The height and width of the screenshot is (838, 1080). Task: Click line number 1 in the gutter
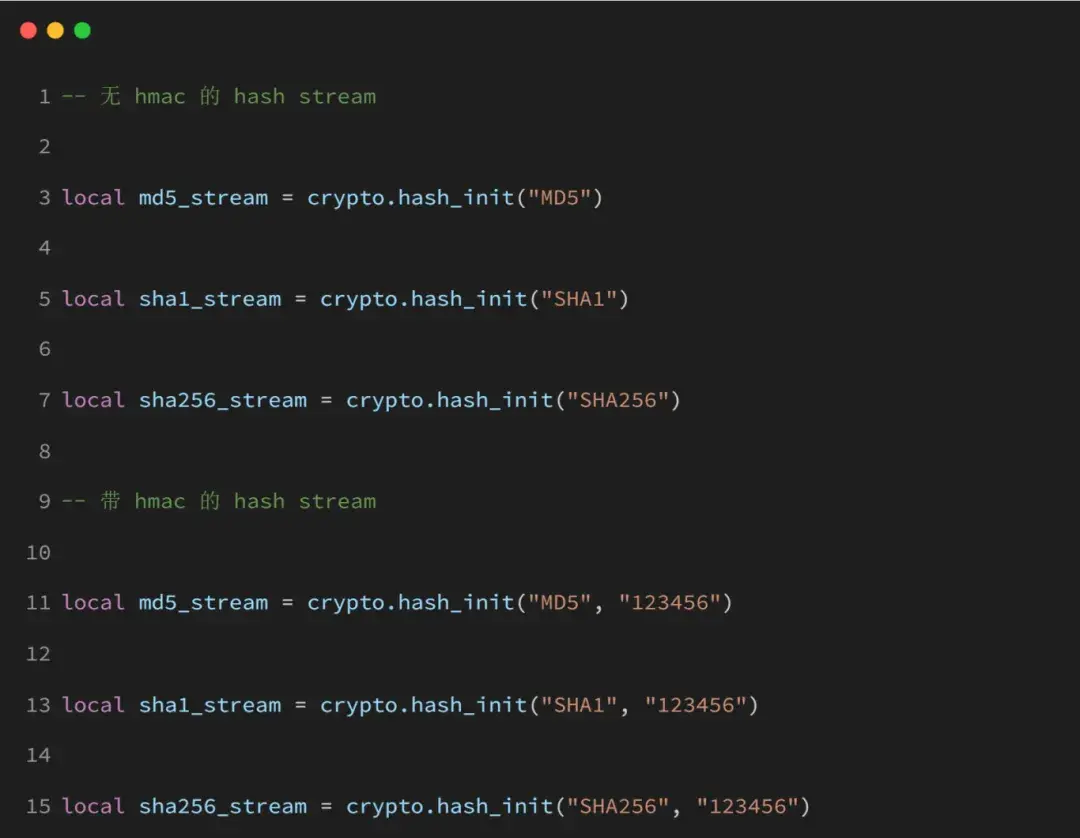coord(45,96)
